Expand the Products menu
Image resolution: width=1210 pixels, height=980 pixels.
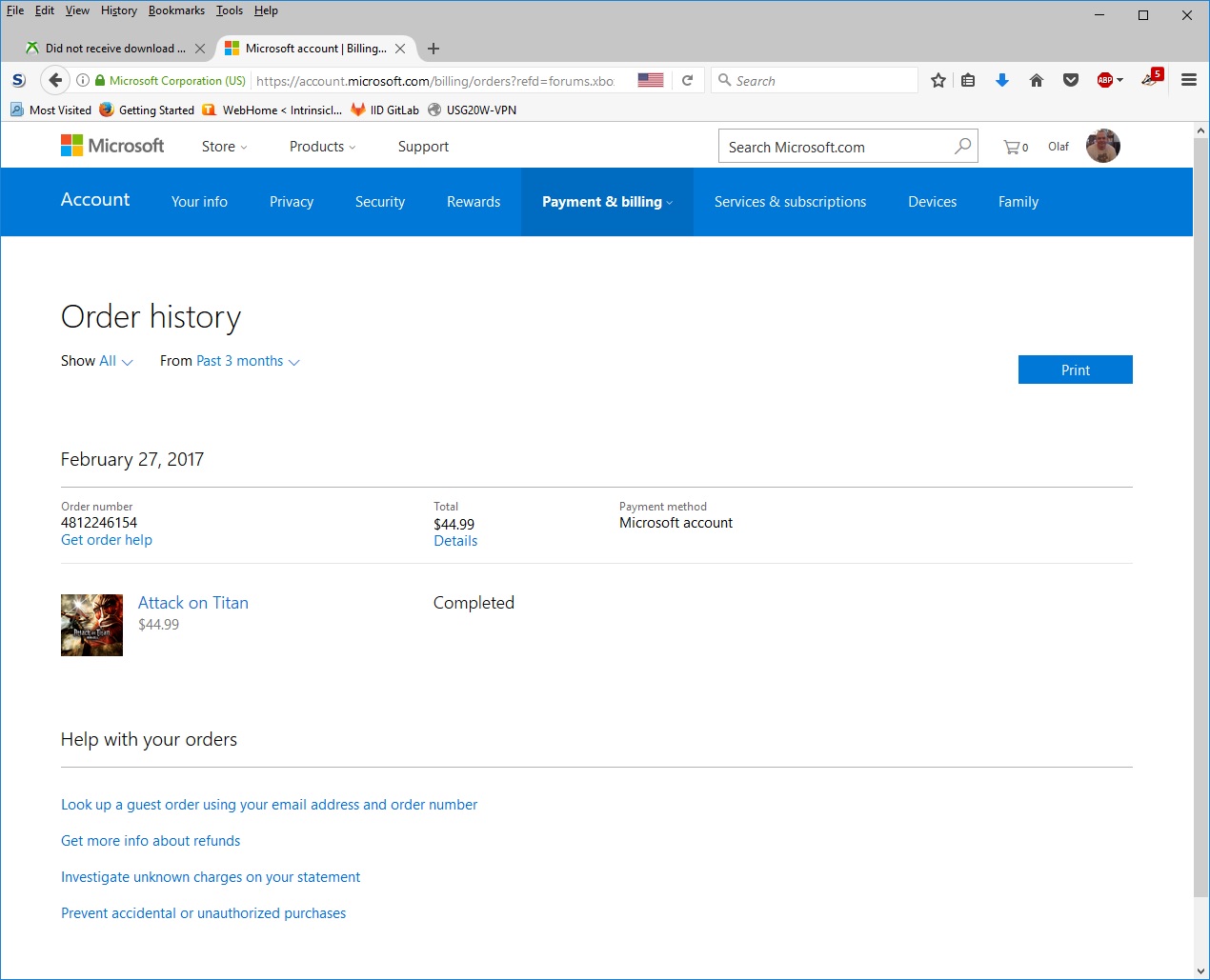(321, 146)
